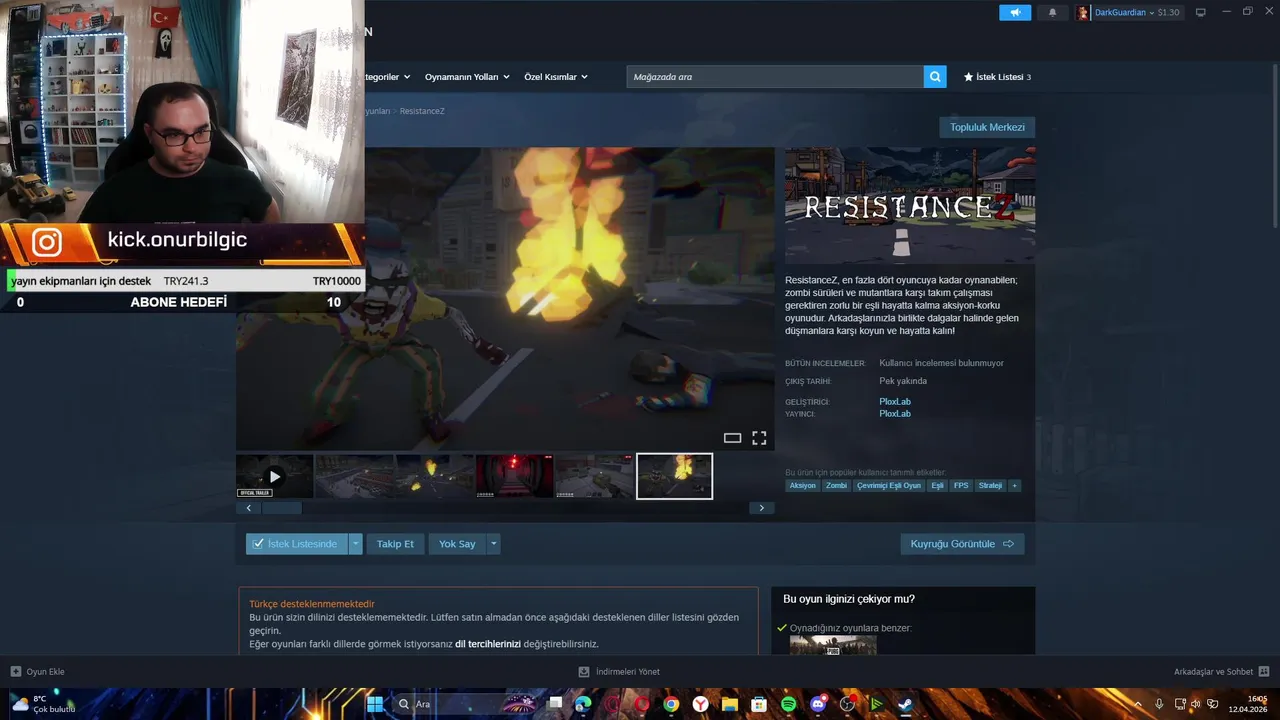Open Microsoft Store from the taskbar
This screenshot has height=720, width=1280.
click(759, 704)
